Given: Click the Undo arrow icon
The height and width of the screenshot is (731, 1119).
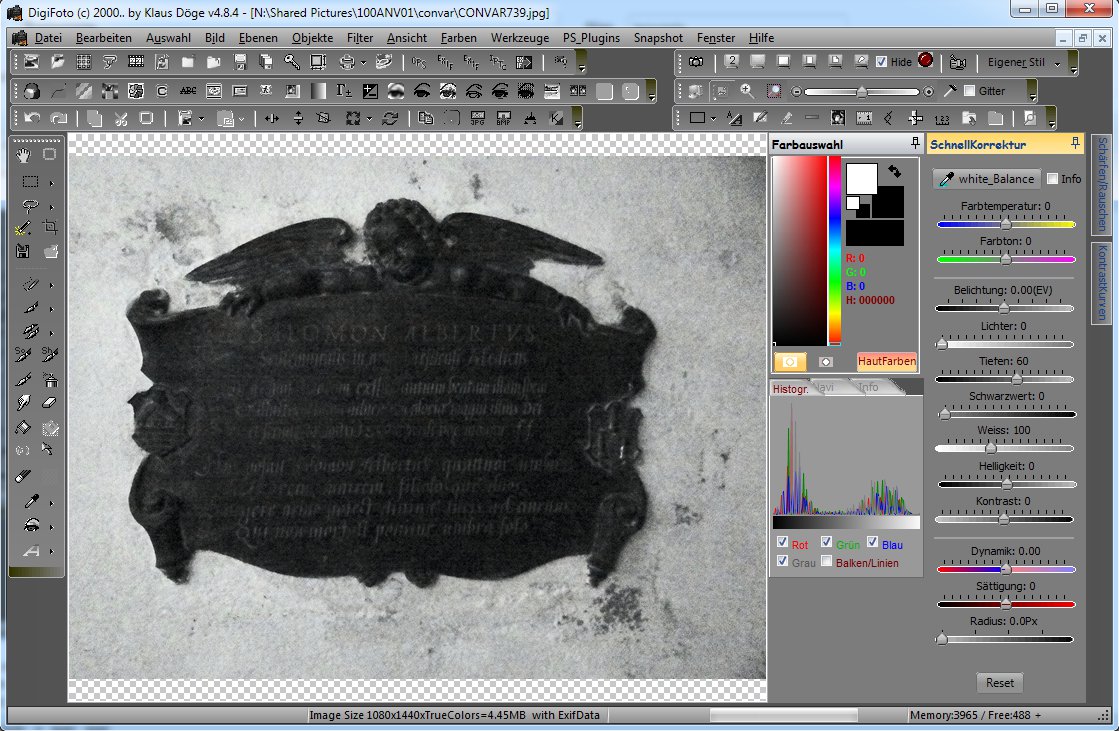Looking at the screenshot, I should [x=32, y=118].
